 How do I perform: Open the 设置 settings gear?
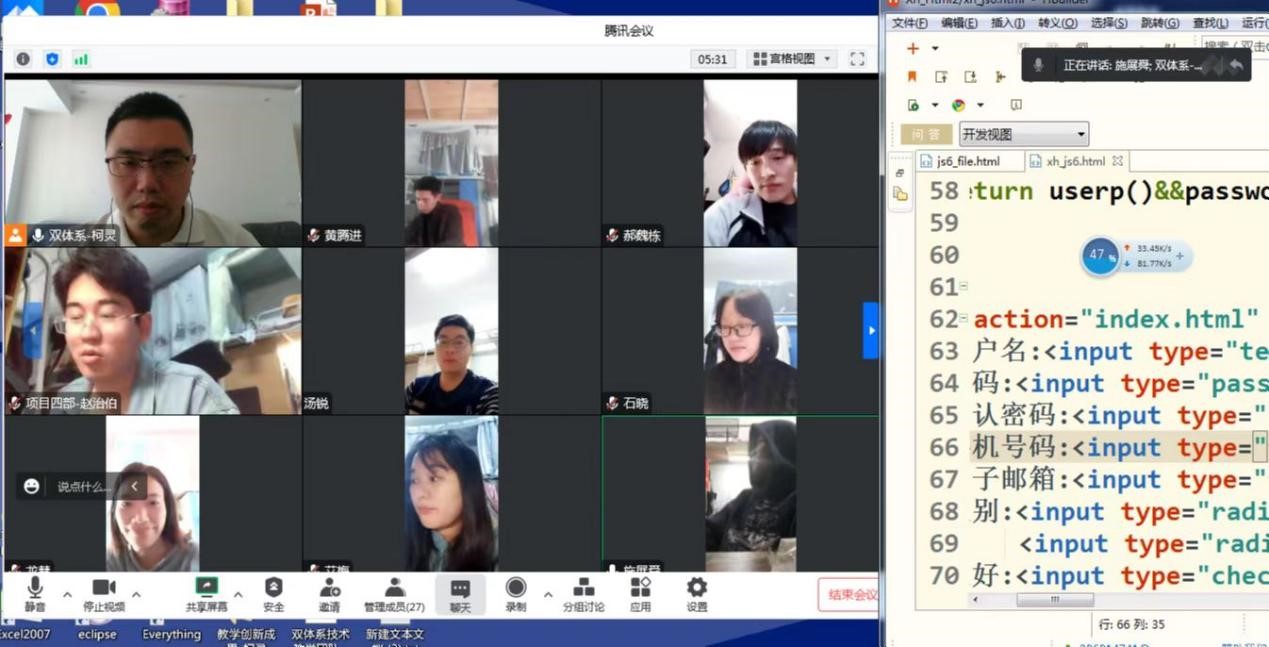point(697,589)
